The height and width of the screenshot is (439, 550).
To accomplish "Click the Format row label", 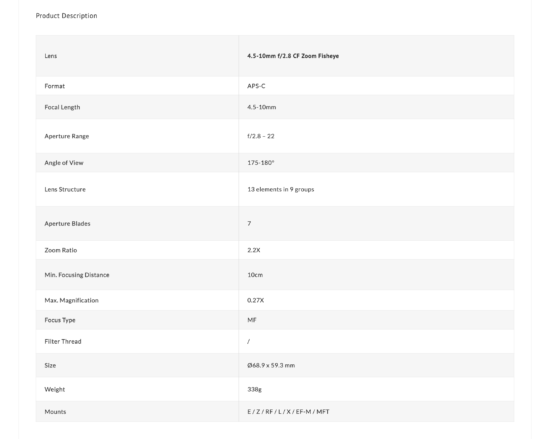I will pyautogui.click(x=55, y=86).
